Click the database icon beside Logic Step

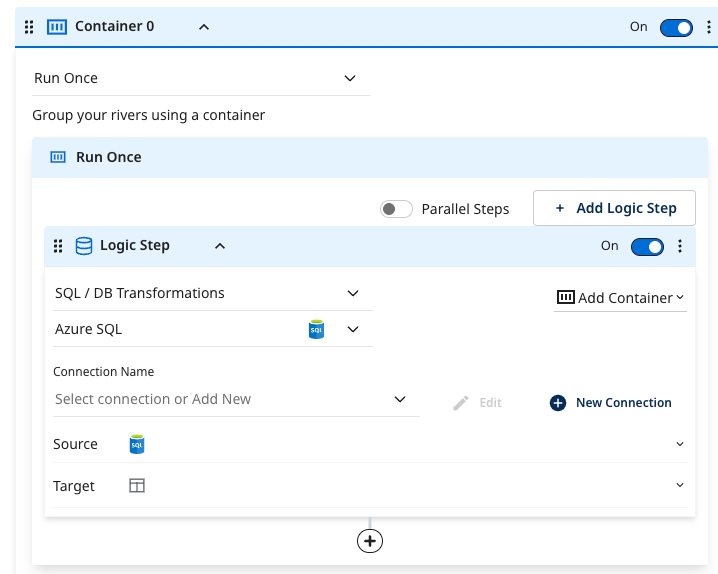[x=84, y=246]
